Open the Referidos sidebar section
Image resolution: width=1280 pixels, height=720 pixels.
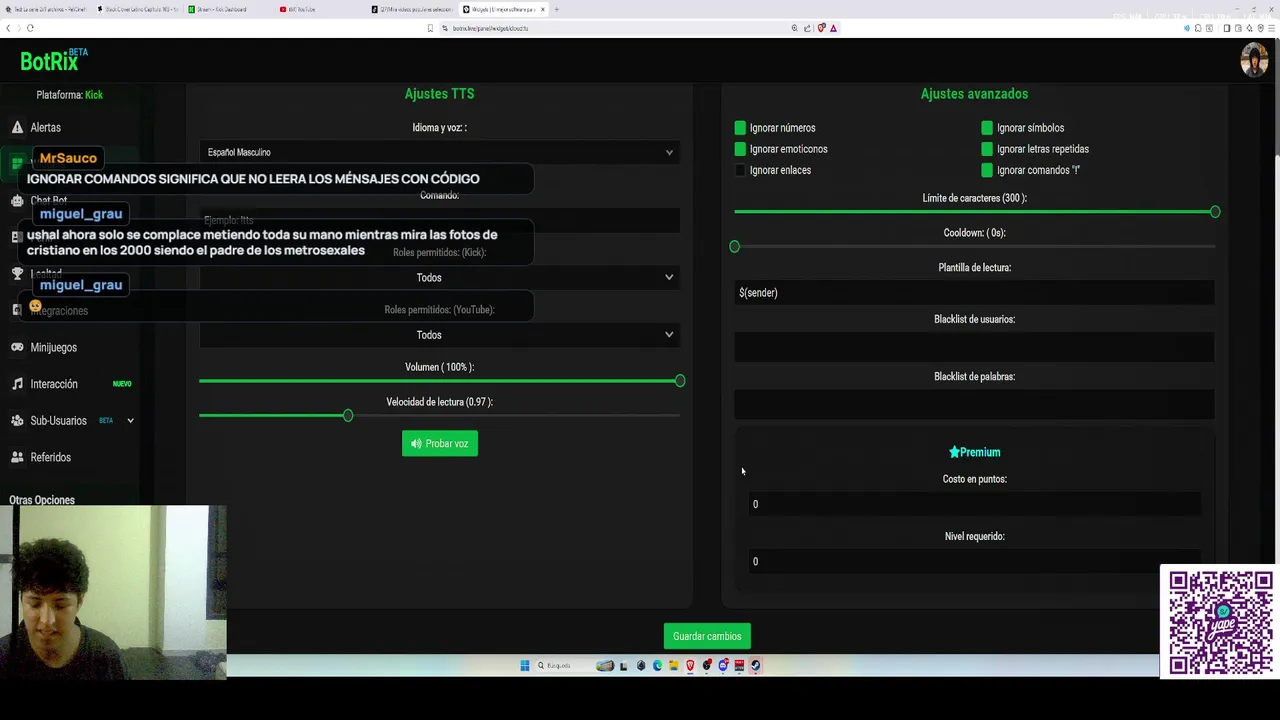[x=50, y=458]
